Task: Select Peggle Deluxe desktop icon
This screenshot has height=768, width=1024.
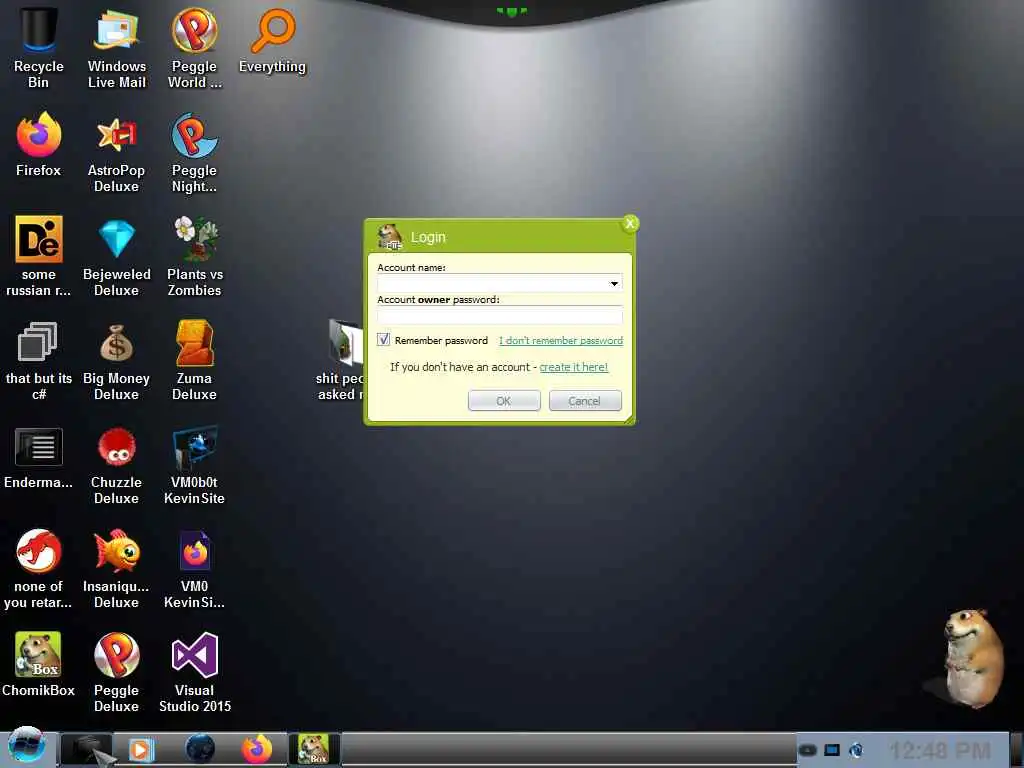Action: pos(116,672)
